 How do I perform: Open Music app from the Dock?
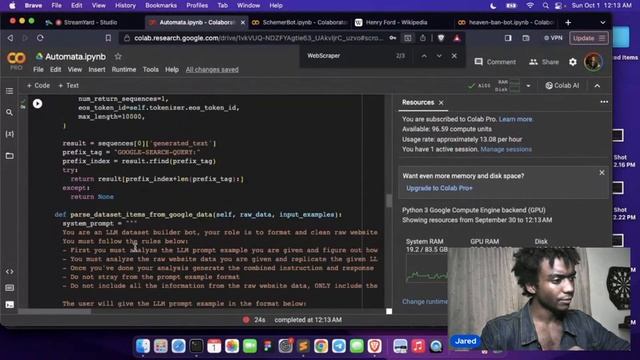pos(418,346)
